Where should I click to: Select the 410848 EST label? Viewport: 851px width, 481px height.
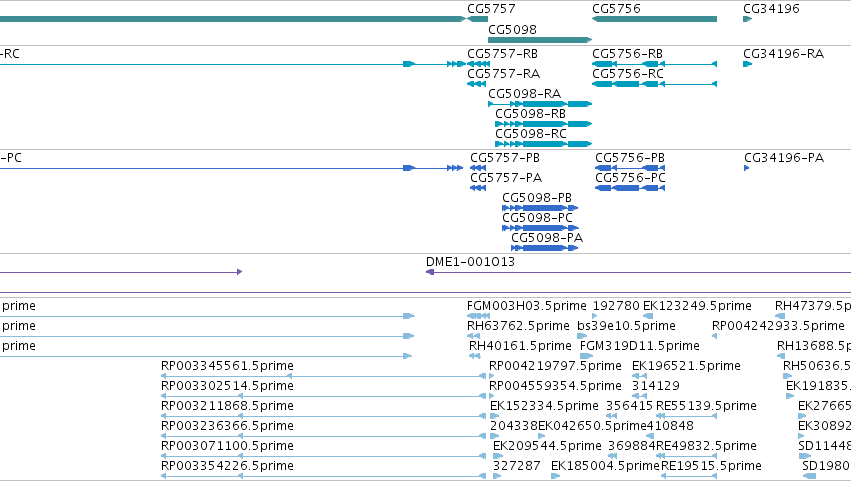click(670, 426)
